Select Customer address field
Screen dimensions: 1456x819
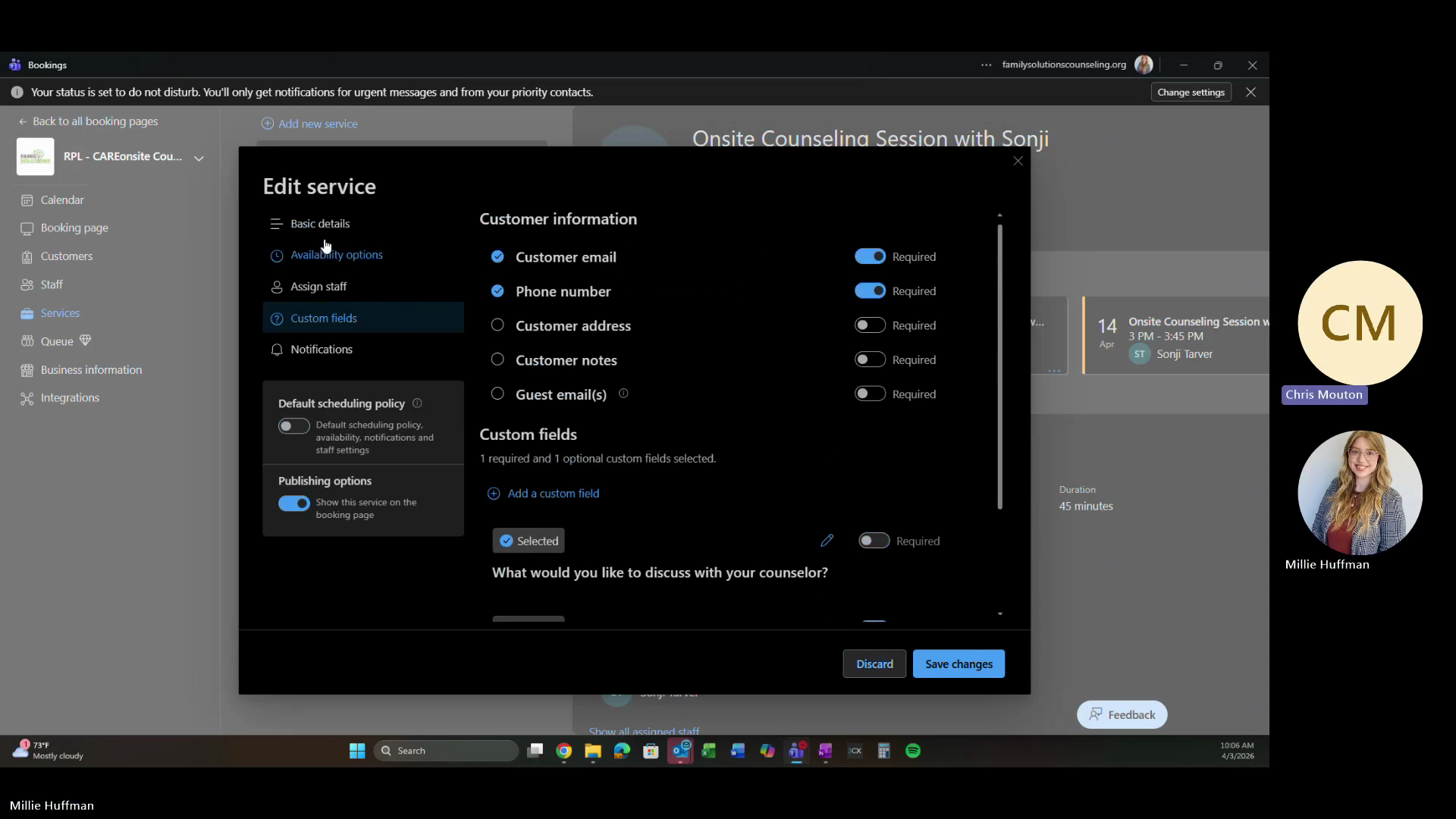point(497,325)
